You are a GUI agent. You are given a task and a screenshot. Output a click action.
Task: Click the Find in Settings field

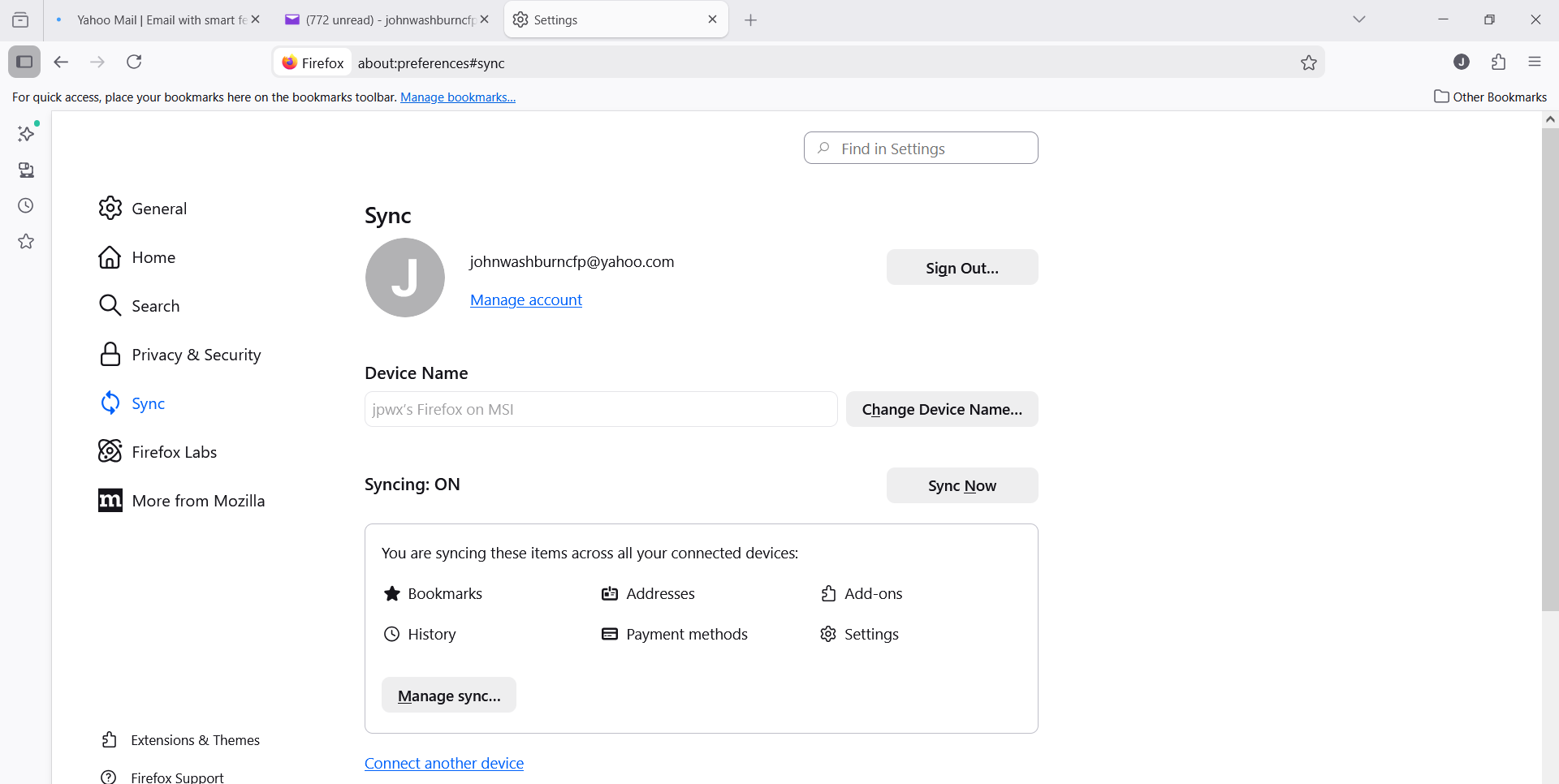[921, 149]
